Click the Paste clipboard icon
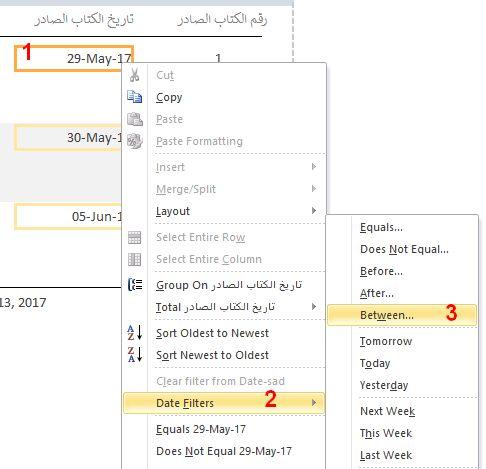486x469 pixels. [x=135, y=119]
